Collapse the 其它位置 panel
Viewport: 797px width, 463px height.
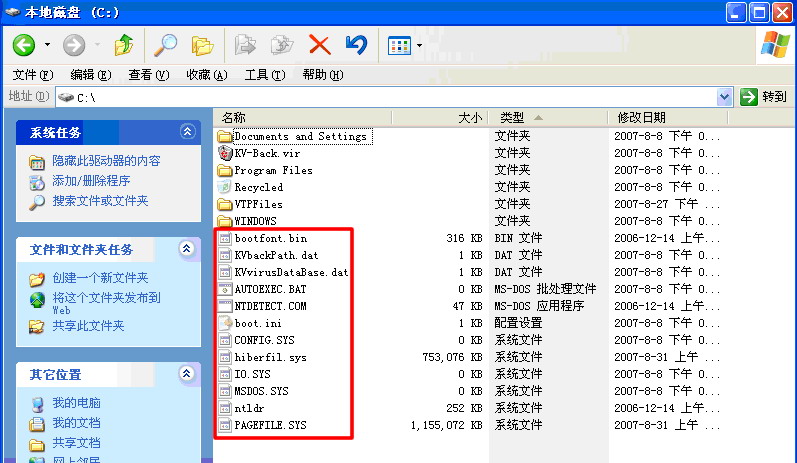187,374
